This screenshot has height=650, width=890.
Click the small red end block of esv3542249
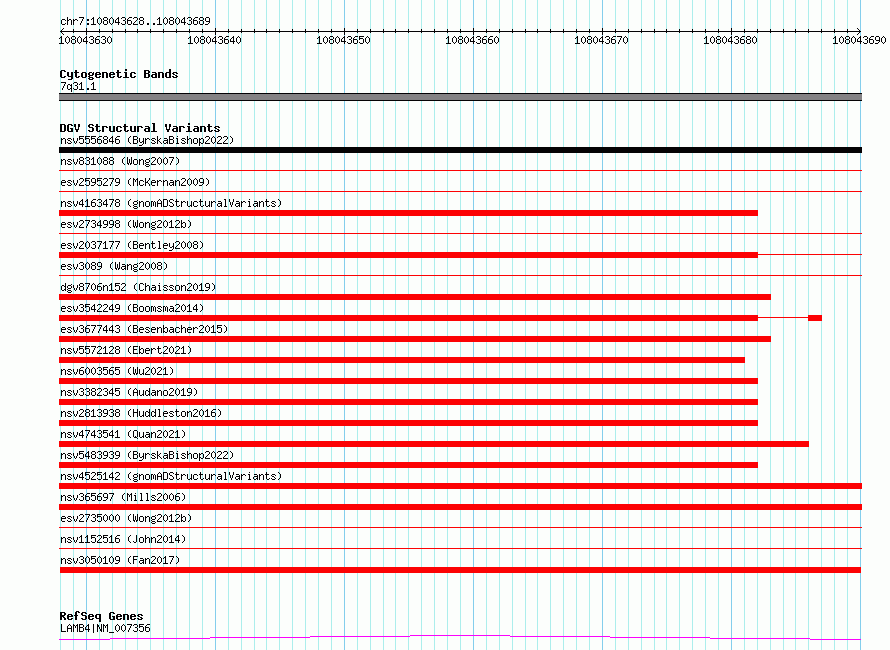(x=815, y=318)
